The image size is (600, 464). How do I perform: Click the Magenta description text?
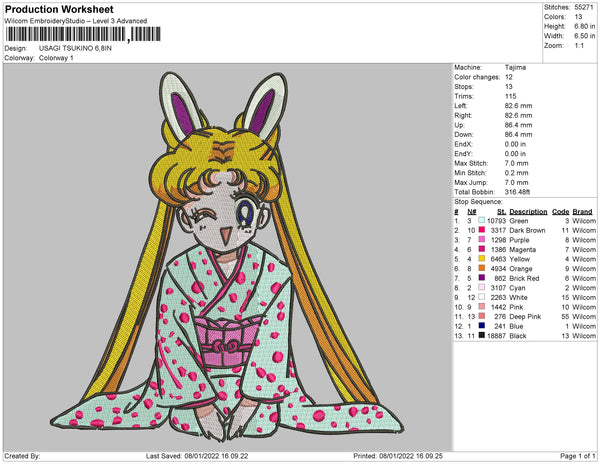[522, 249]
